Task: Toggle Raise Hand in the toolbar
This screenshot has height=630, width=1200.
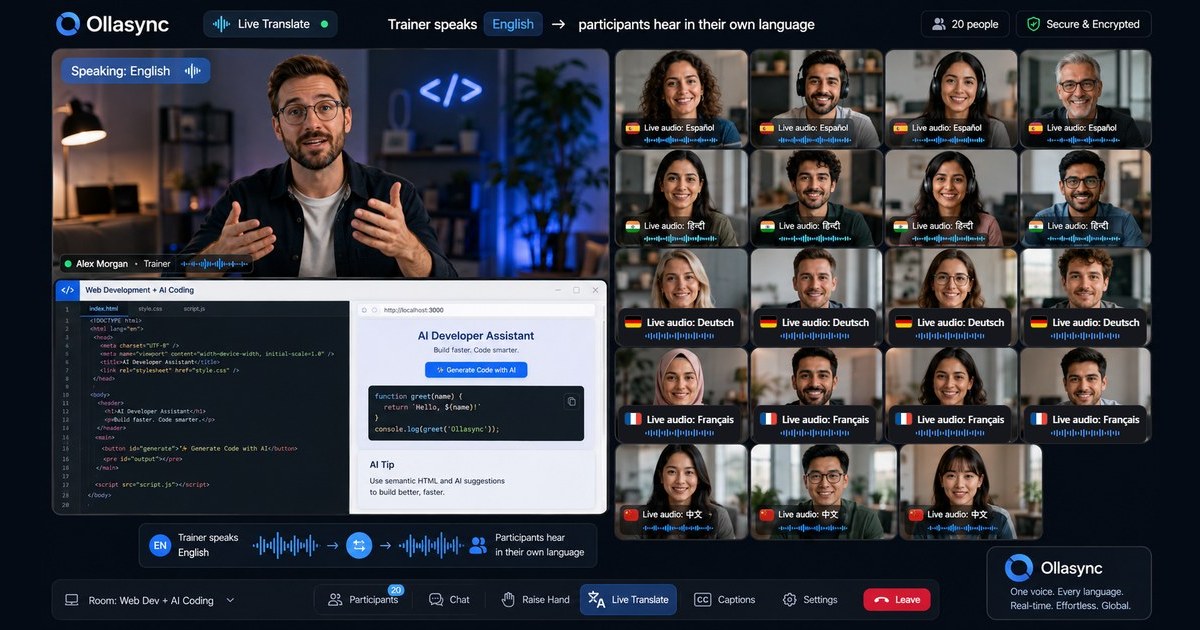Action: pos(535,600)
